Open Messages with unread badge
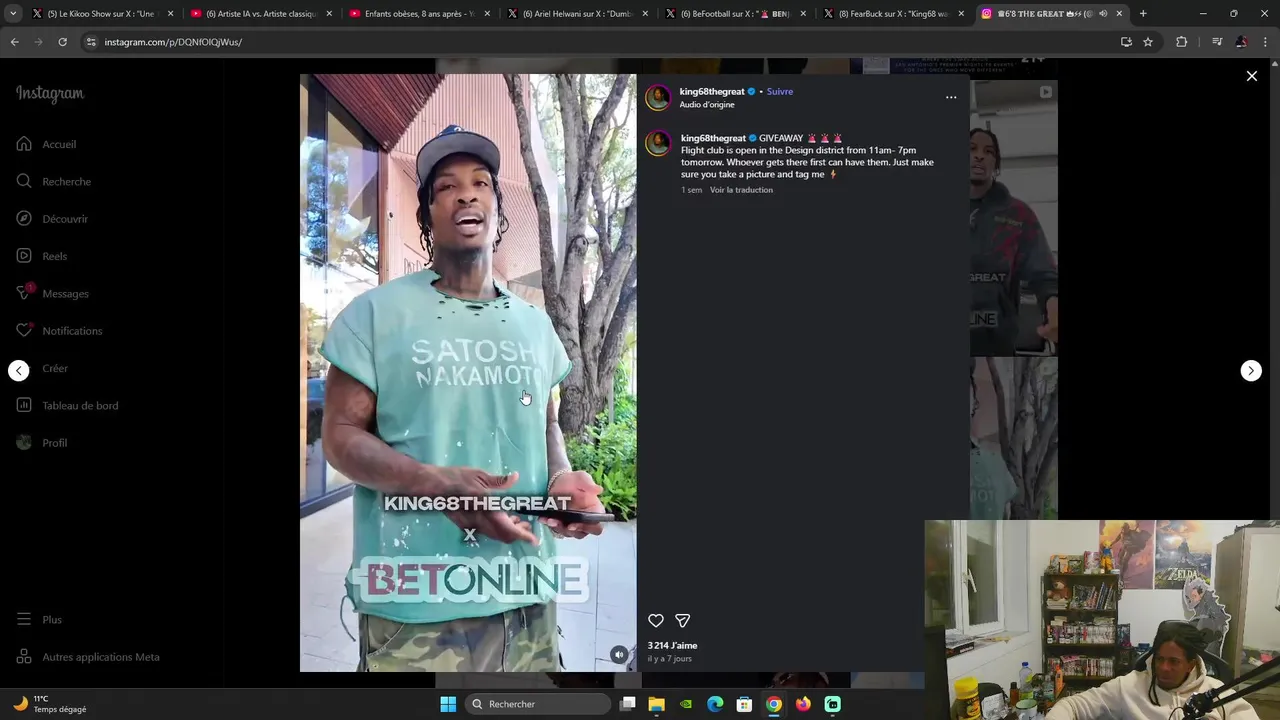 [52, 293]
